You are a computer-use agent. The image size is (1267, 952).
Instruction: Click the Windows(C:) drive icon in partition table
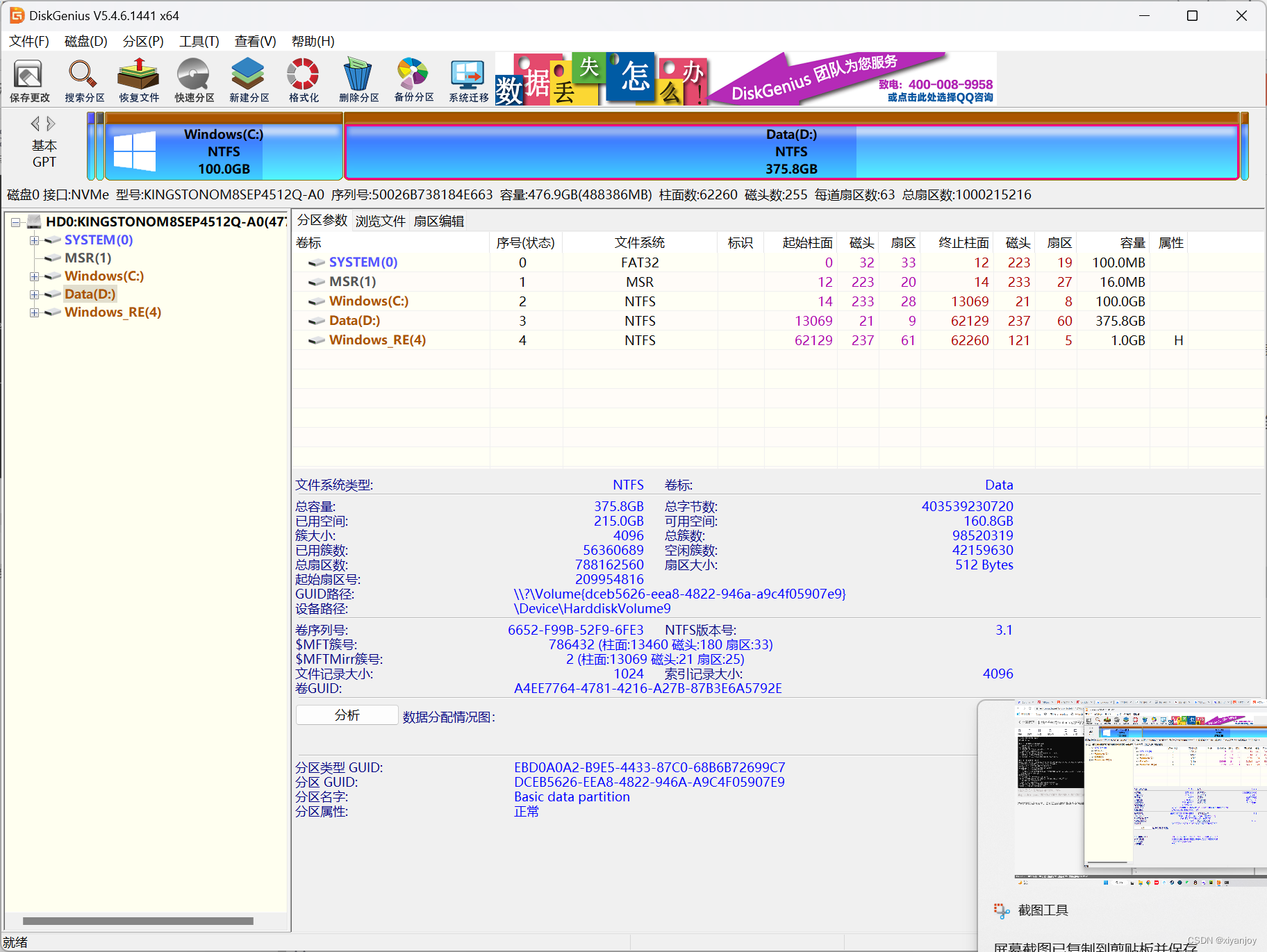click(x=317, y=301)
